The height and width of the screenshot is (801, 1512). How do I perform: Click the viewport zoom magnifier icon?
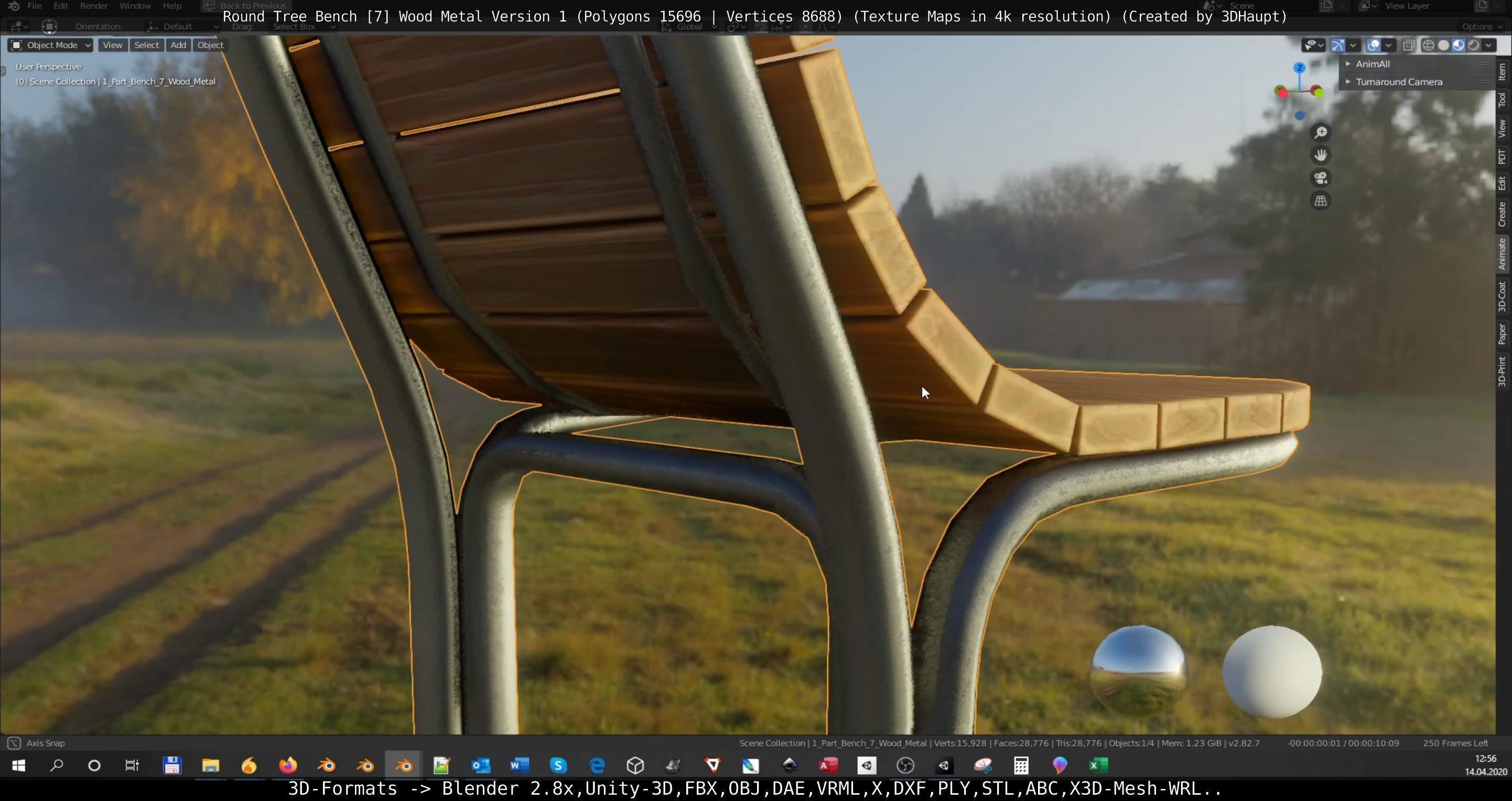click(1321, 133)
